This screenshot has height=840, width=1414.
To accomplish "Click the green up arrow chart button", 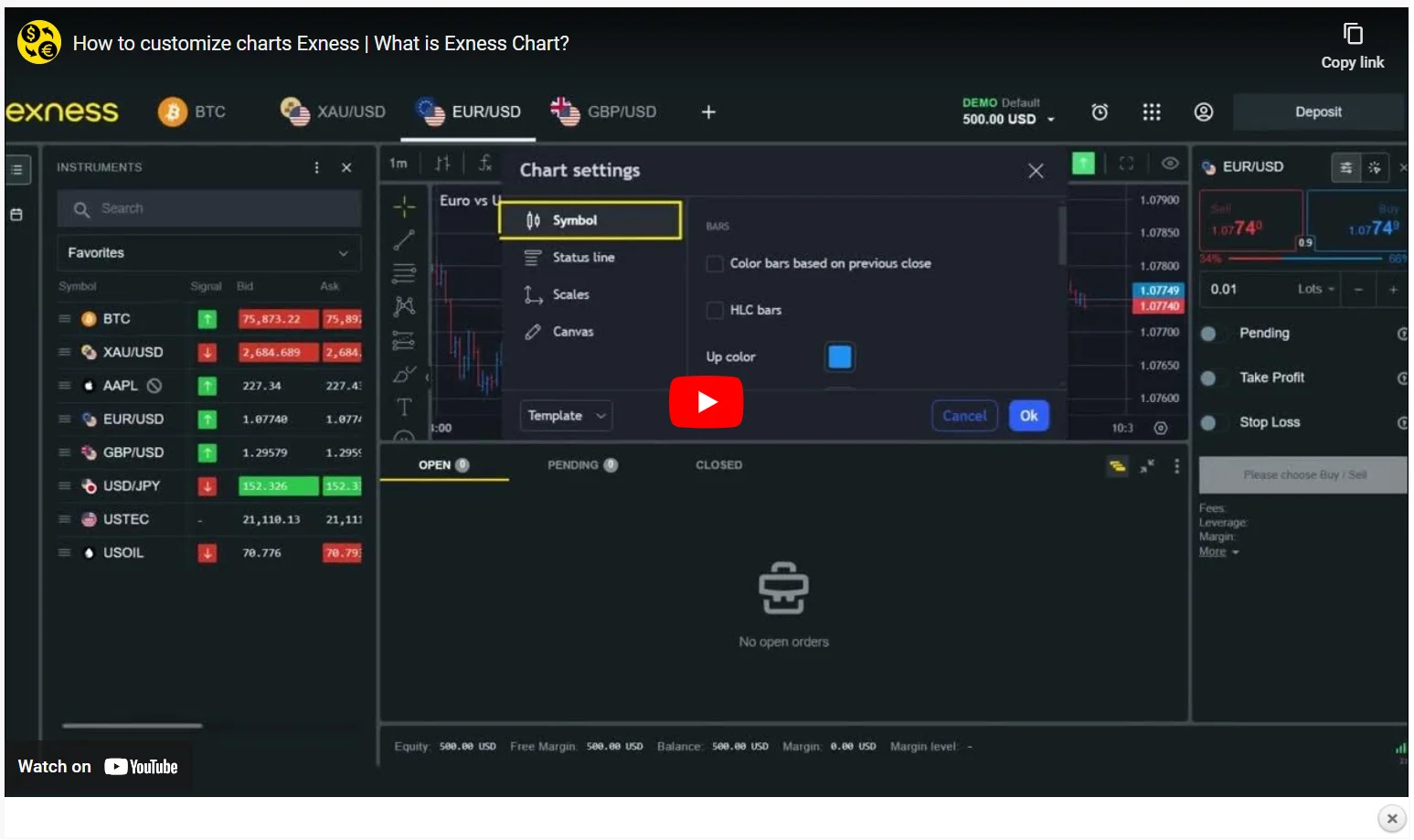I will pyautogui.click(x=1083, y=164).
